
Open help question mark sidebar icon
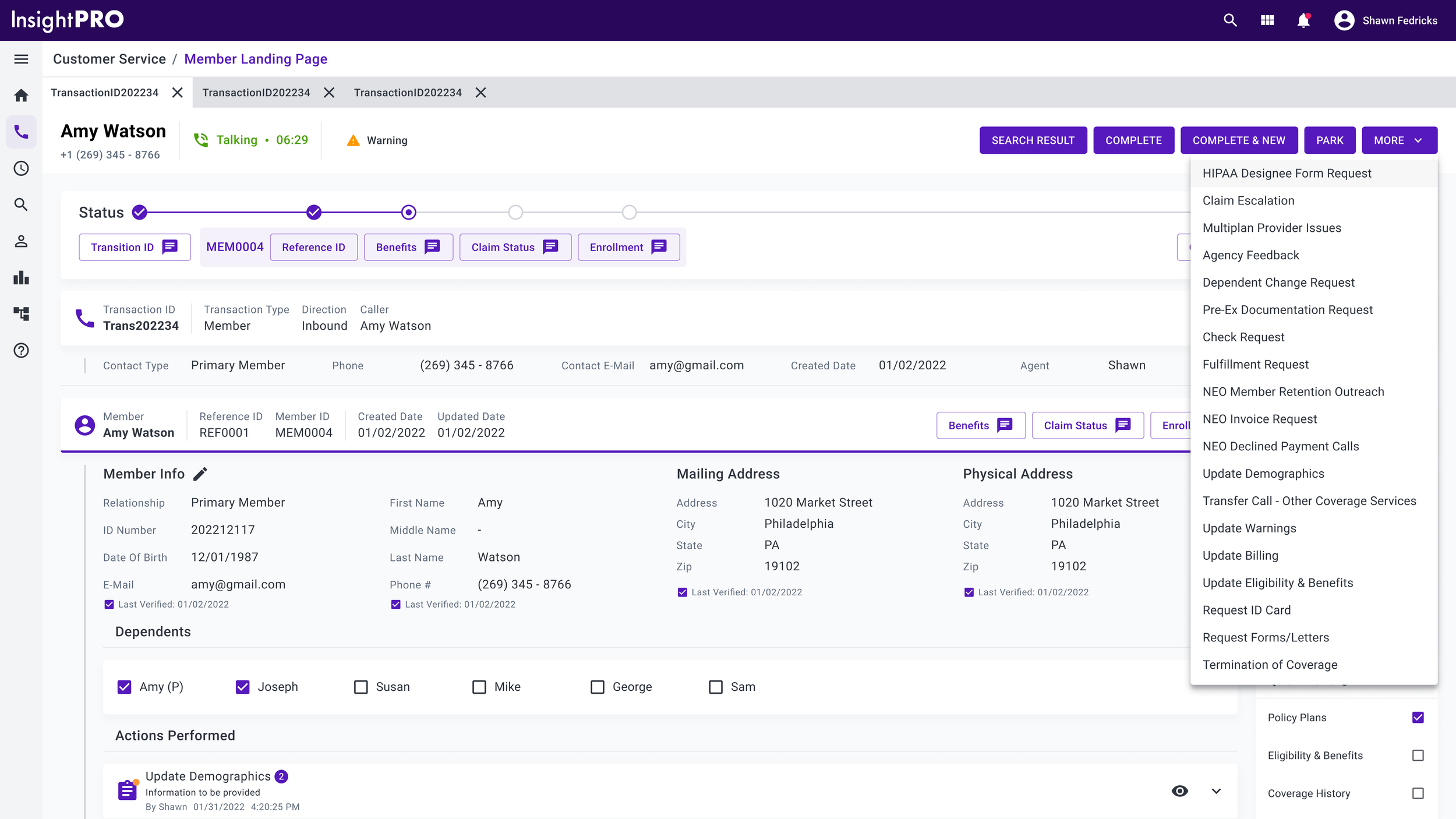click(21, 350)
